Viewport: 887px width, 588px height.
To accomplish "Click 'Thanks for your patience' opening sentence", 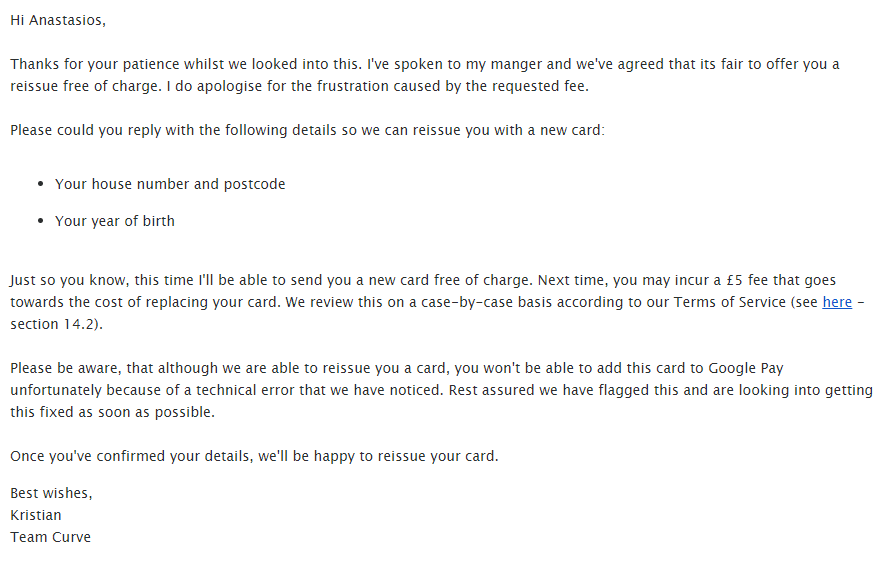I will 95,64.
